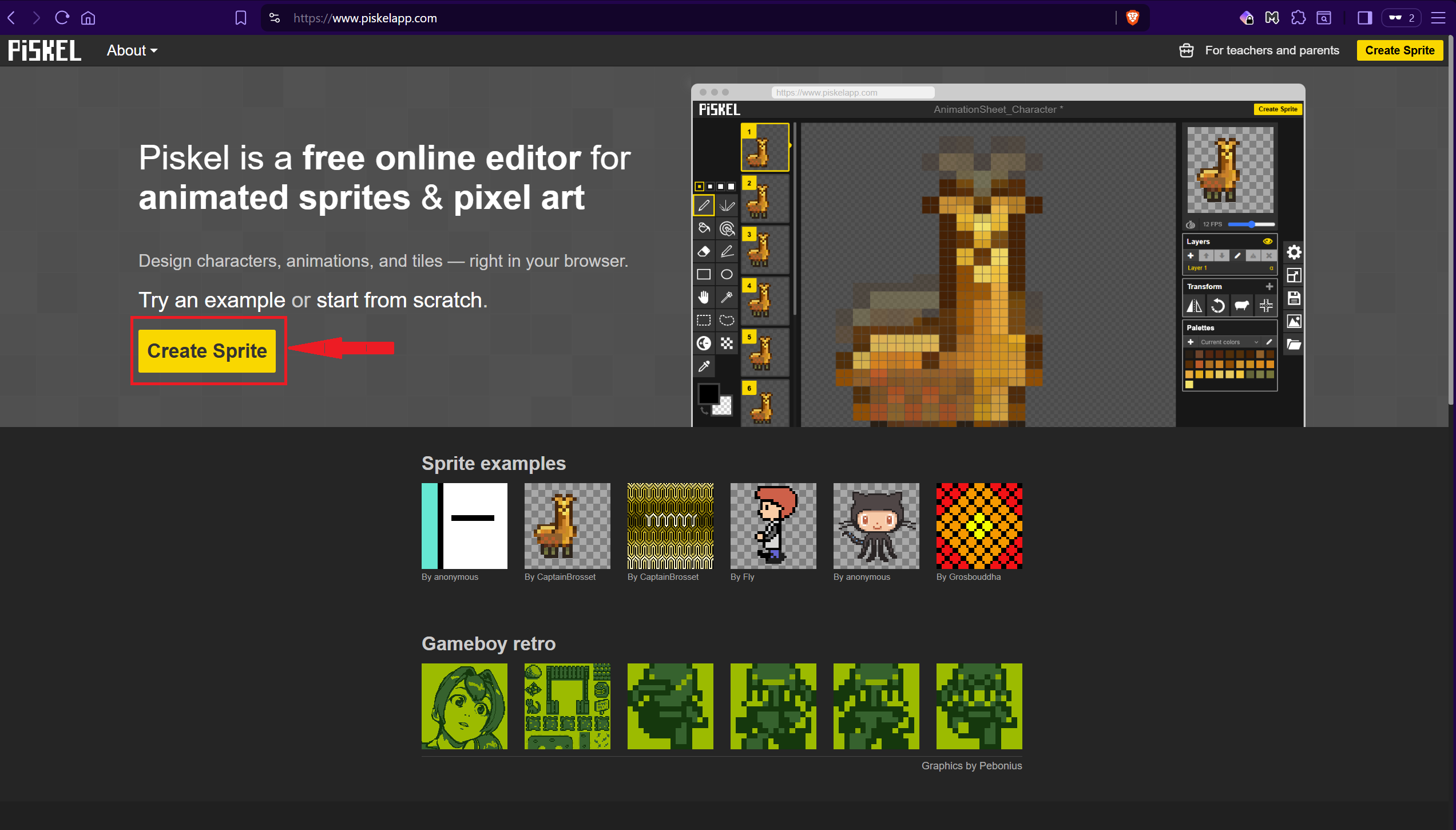
Task: Open the Export image panel
Action: click(x=1294, y=321)
